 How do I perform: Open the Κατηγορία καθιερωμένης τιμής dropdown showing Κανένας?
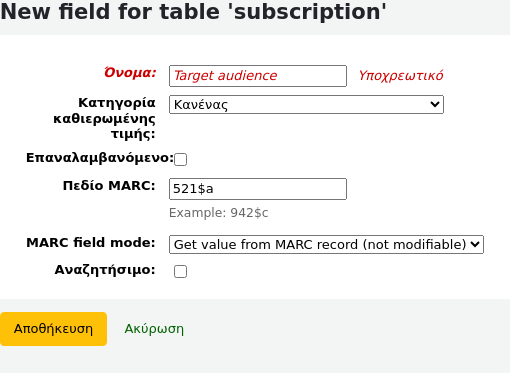[306, 105]
